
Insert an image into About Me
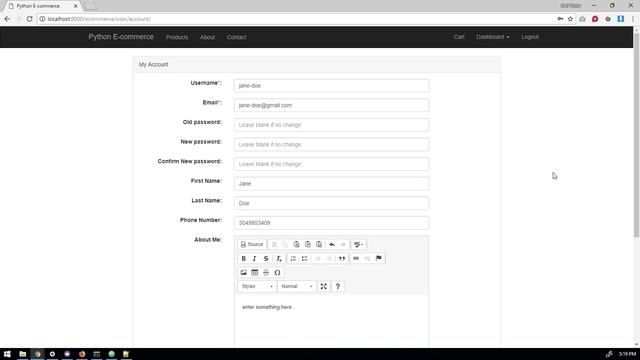pyautogui.click(x=244, y=272)
